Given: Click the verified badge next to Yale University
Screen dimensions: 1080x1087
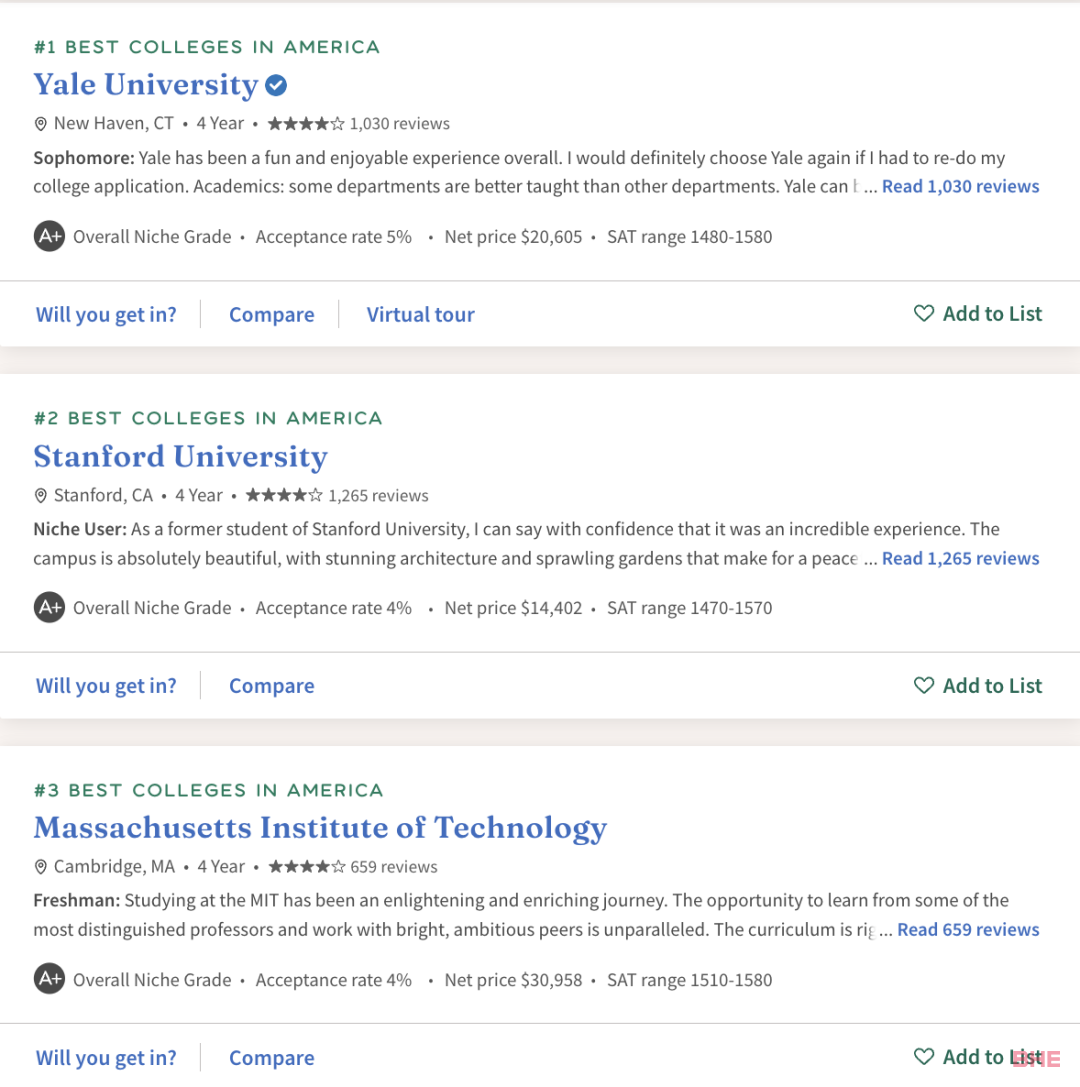Looking at the screenshot, I should 276,85.
